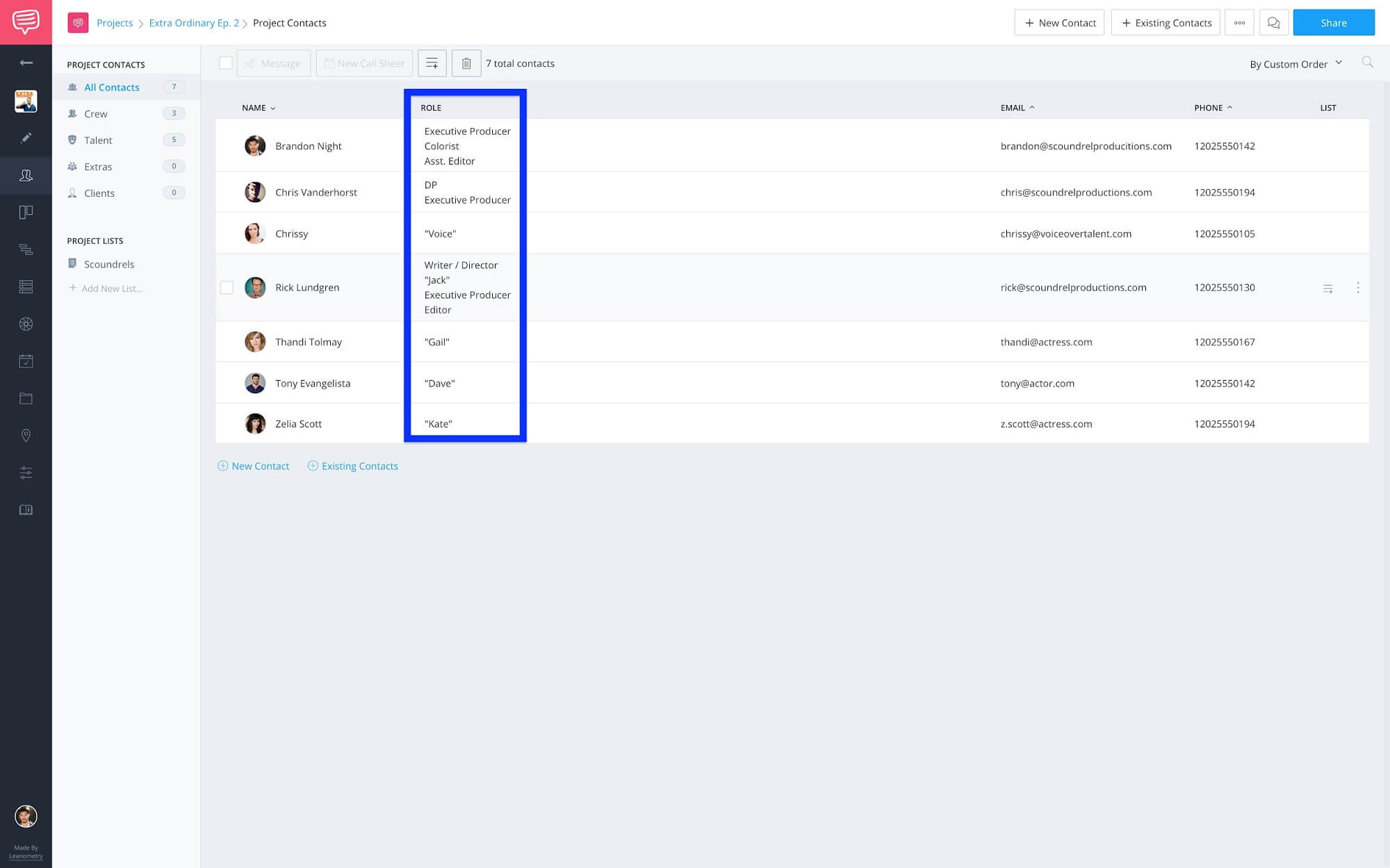Open the settings sliders icon in the sidebar

(26, 473)
